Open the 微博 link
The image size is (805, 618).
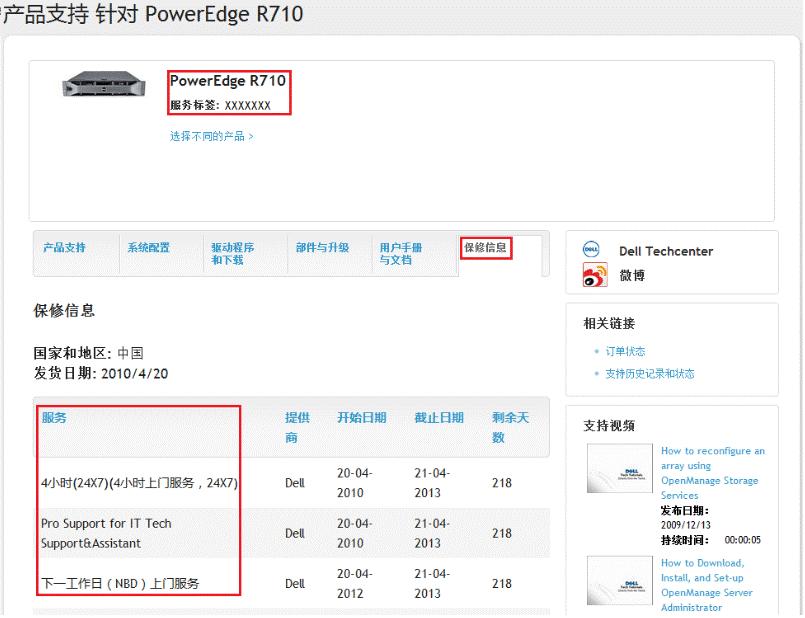632,276
